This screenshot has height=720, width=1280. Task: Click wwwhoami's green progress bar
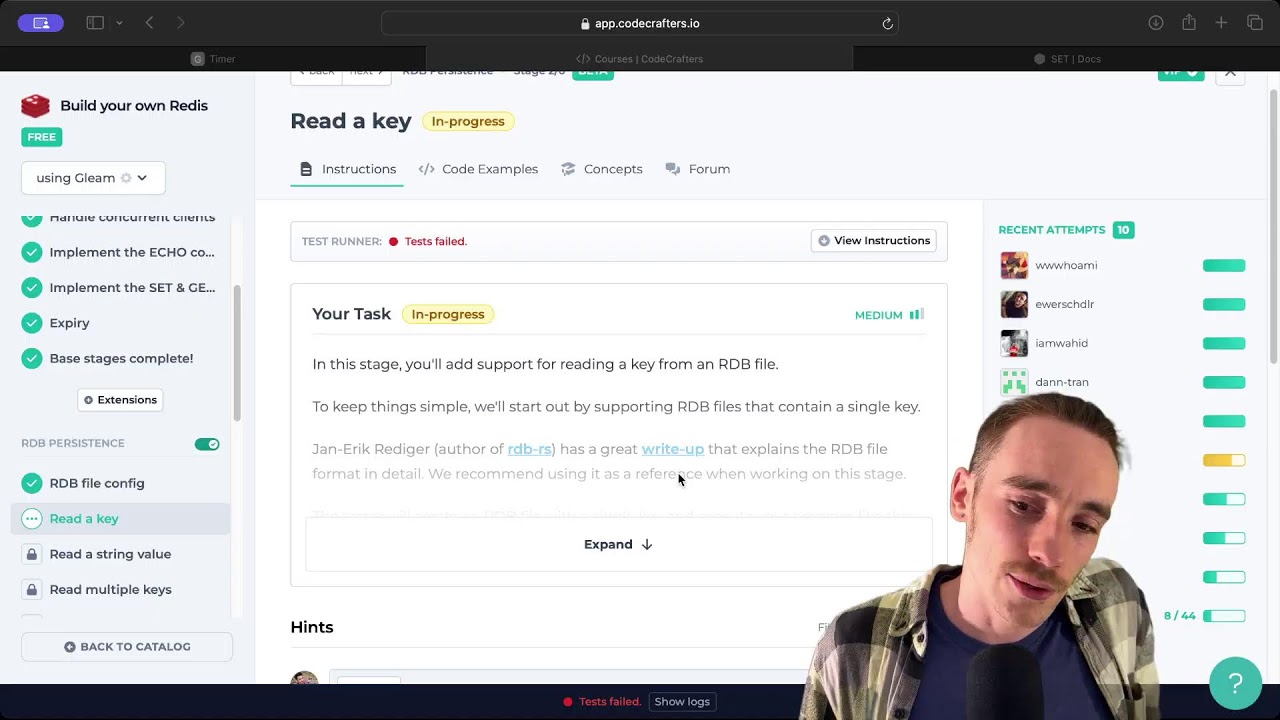coord(1224,265)
